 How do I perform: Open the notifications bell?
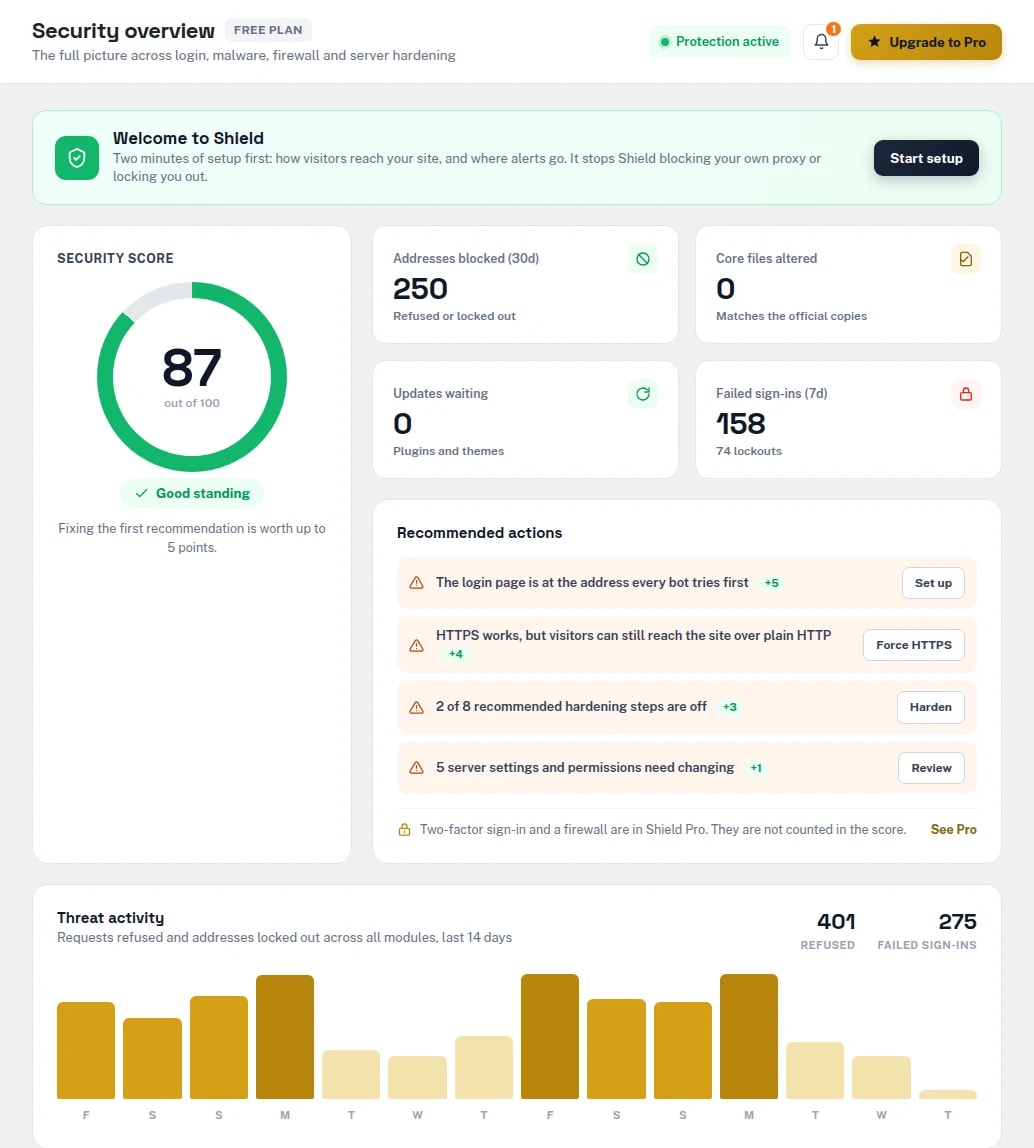click(x=821, y=42)
